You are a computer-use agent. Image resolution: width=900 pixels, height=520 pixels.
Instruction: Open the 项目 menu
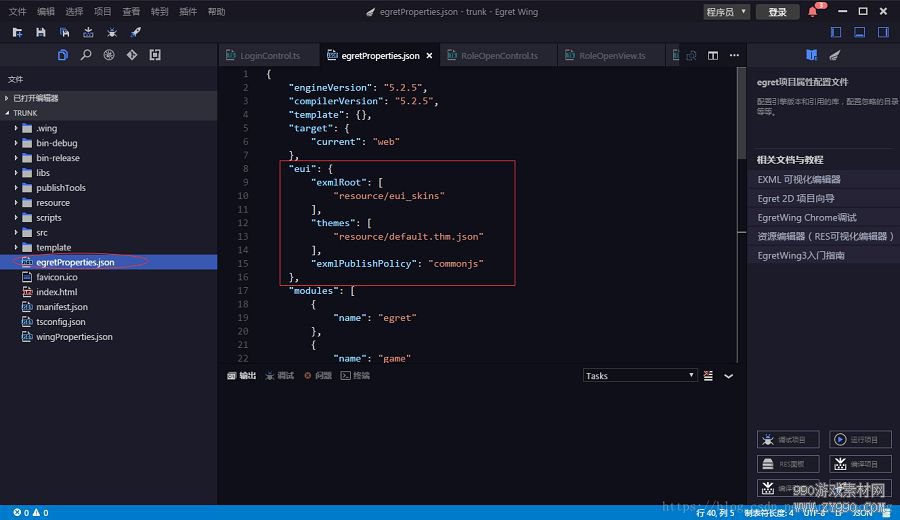pyautogui.click(x=103, y=11)
